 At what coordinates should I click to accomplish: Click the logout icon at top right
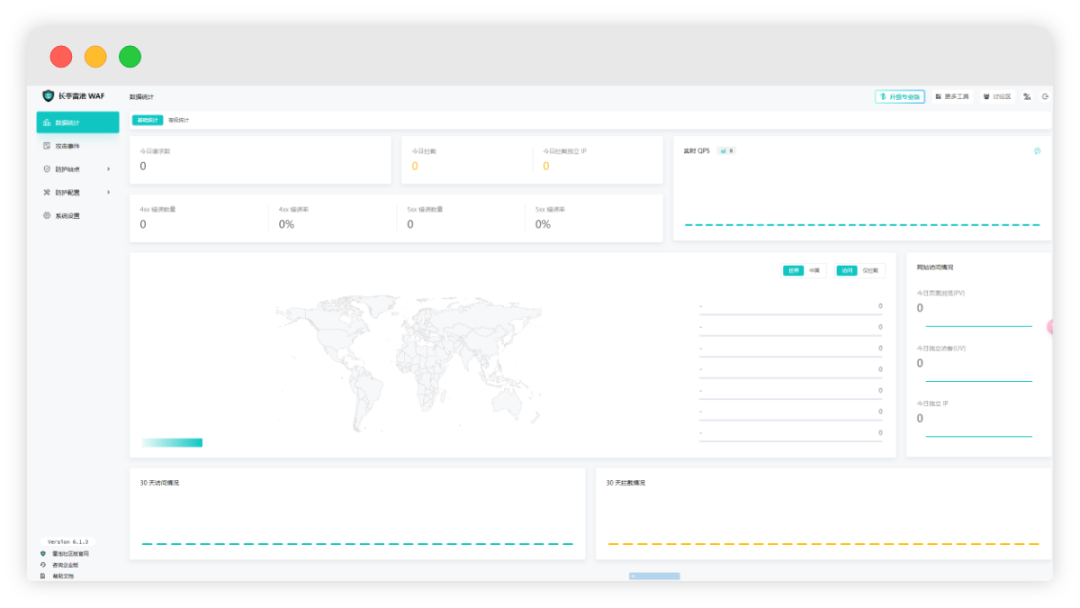coord(1045,96)
